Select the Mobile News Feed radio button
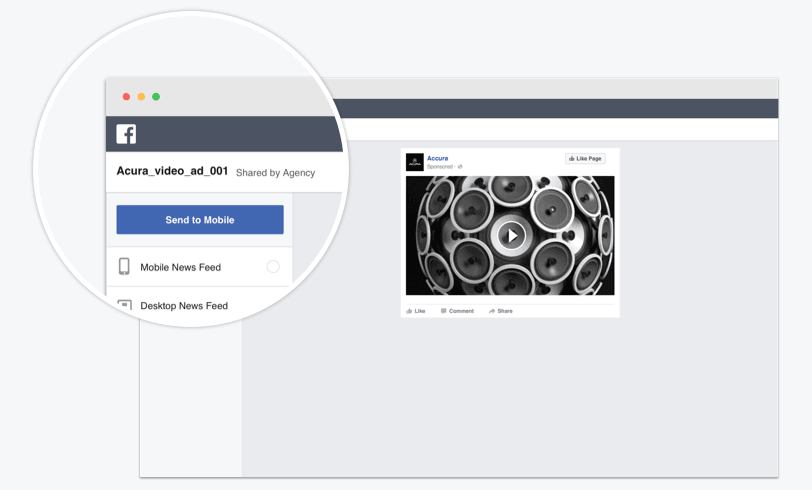812x490 pixels. (273, 267)
